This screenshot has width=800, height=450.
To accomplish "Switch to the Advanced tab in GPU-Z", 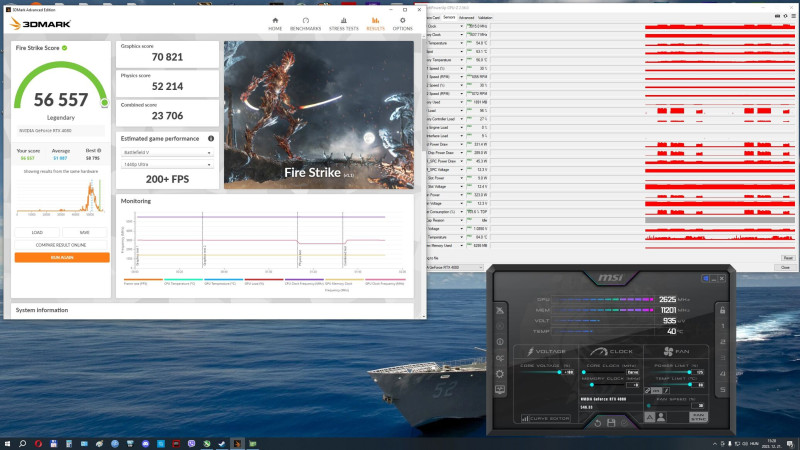I will pyautogui.click(x=466, y=17).
